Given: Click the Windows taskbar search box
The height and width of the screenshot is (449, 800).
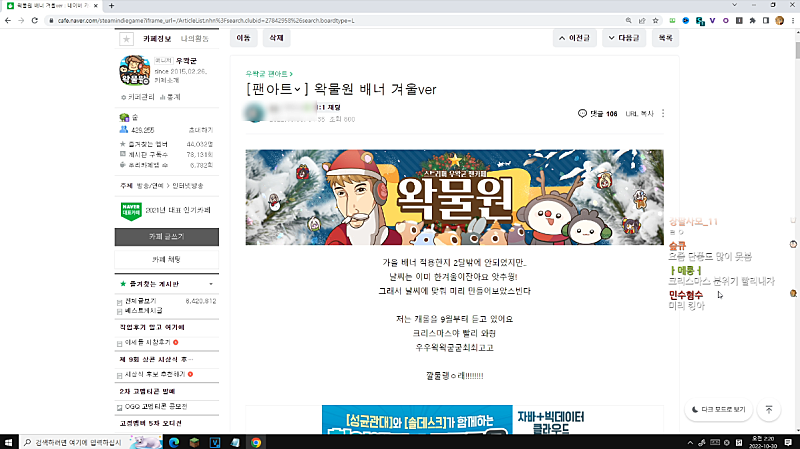Looking at the screenshot, I should (91, 442).
